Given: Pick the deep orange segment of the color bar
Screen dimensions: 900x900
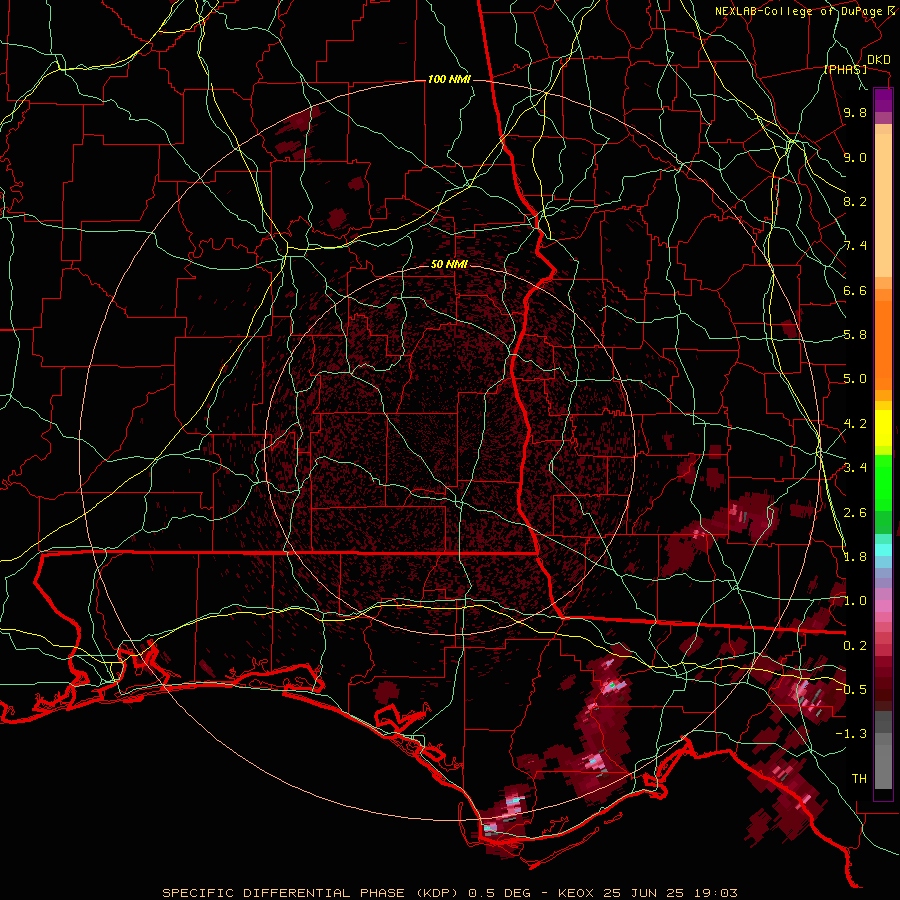Looking at the screenshot, I should pyautogui.click(x=883, y=344).
